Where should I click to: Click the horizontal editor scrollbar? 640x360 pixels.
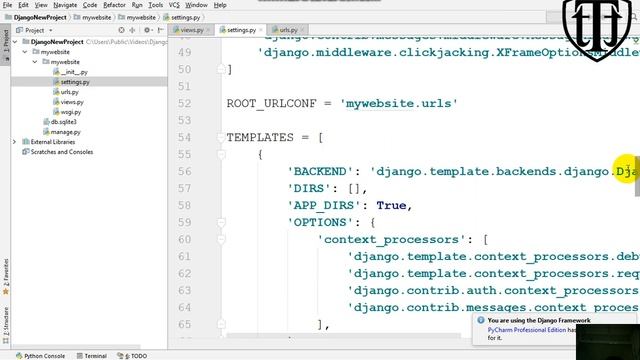344,336
